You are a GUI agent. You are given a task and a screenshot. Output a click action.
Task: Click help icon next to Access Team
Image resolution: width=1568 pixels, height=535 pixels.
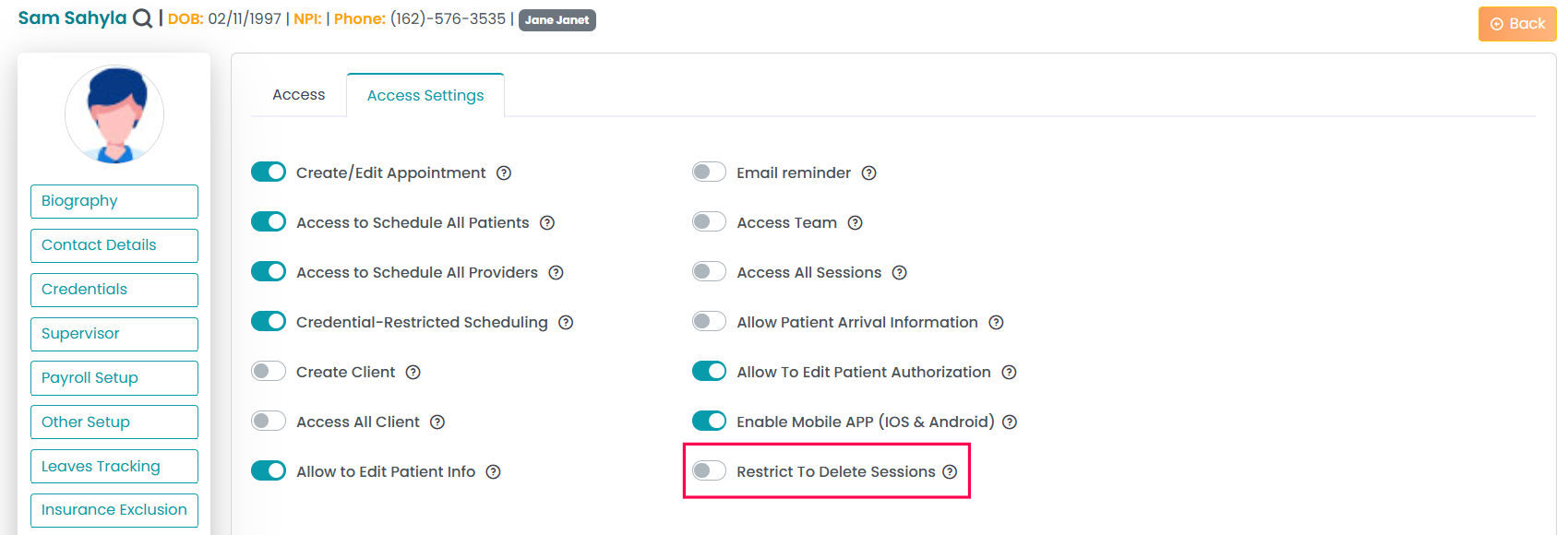coord(855,223)
